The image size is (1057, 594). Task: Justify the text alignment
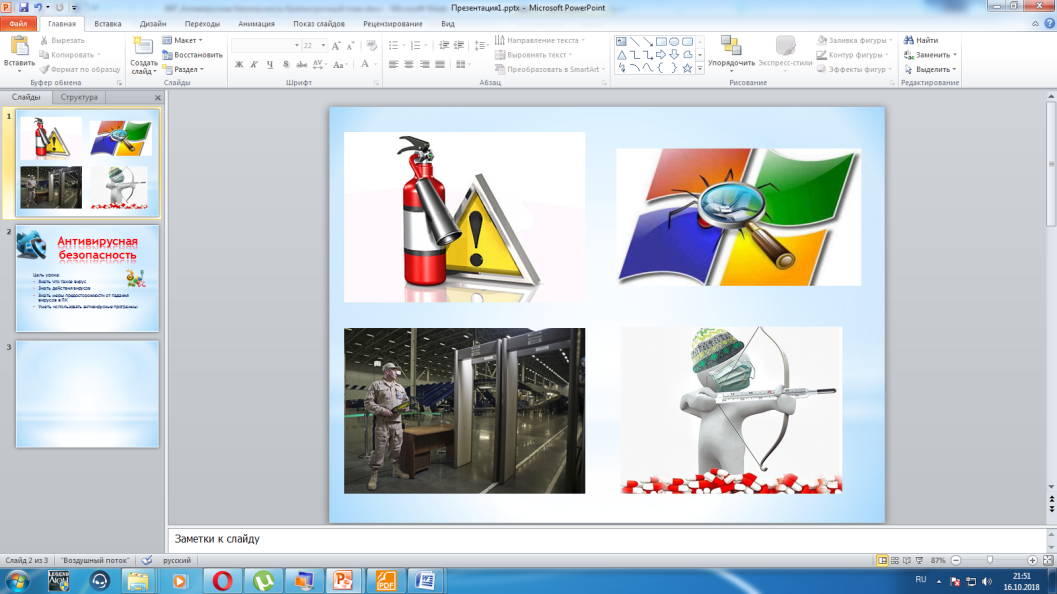pyautogui.click(x=440, y=65)
